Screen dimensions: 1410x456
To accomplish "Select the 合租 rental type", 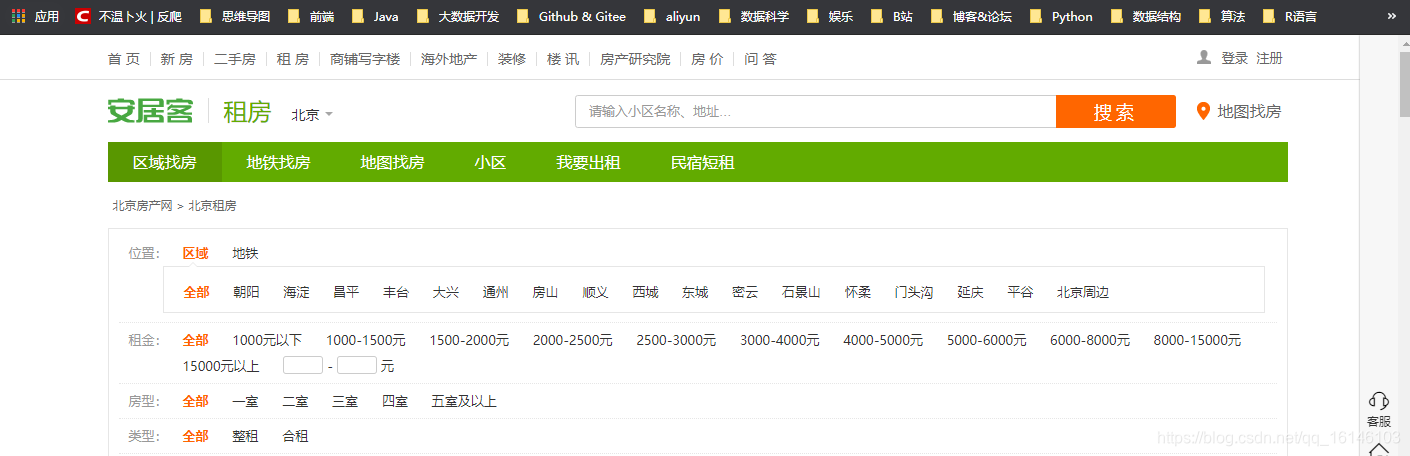I will coord(295,437).
